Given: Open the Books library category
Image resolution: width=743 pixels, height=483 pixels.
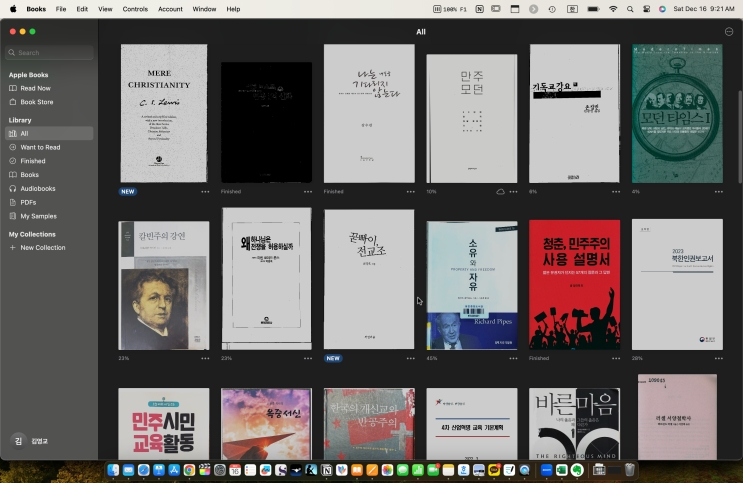Looking at the screenshot, I should pos(29,175).
